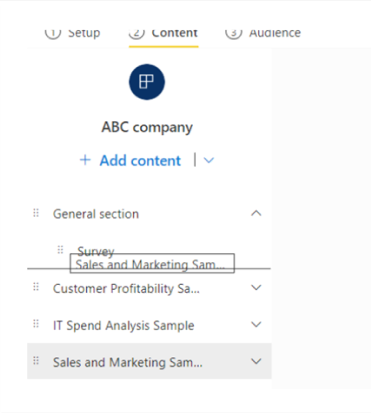Collapse the General section
The height and width of the screenshot is (413, 371).
coord(256,213)
